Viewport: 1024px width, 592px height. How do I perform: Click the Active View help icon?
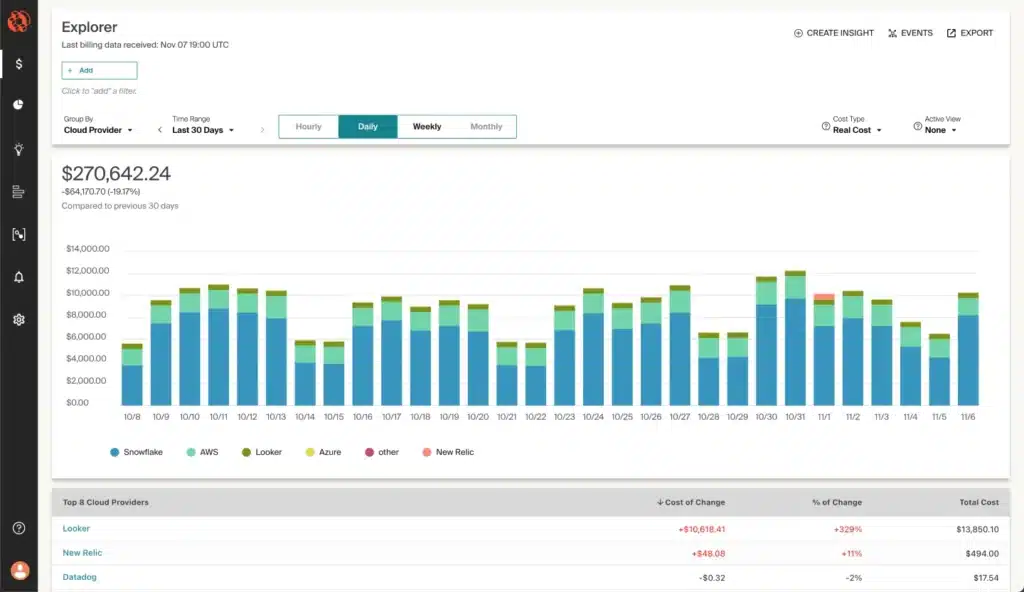click(918, 126)
